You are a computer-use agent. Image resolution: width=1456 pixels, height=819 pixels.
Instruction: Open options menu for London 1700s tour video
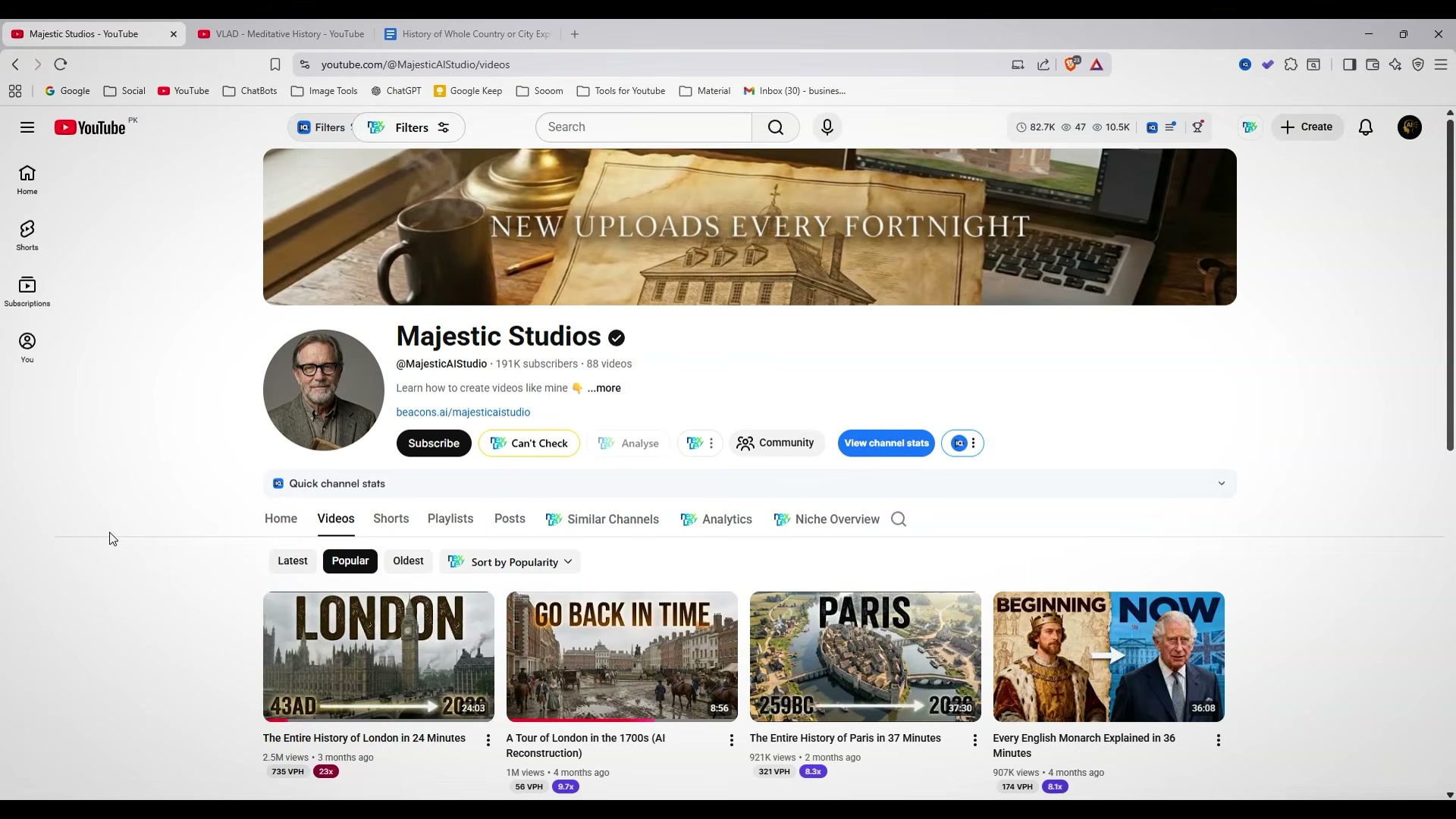732,740
